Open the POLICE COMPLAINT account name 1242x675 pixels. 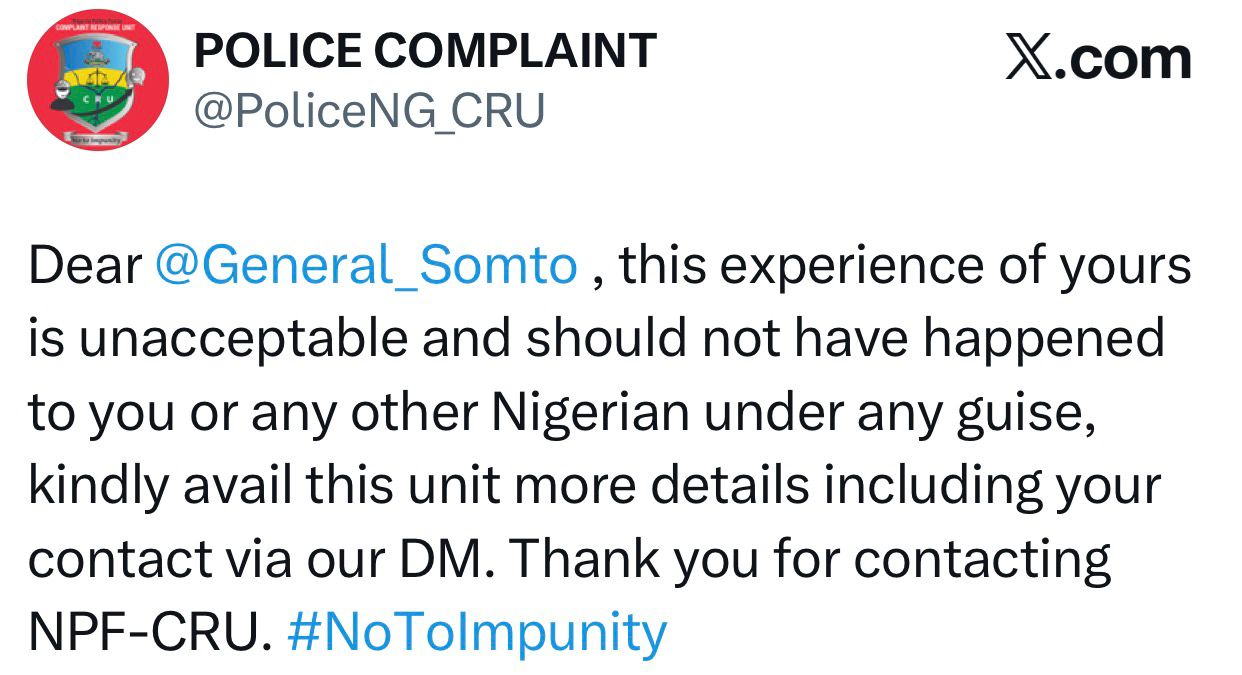point(425,52)
